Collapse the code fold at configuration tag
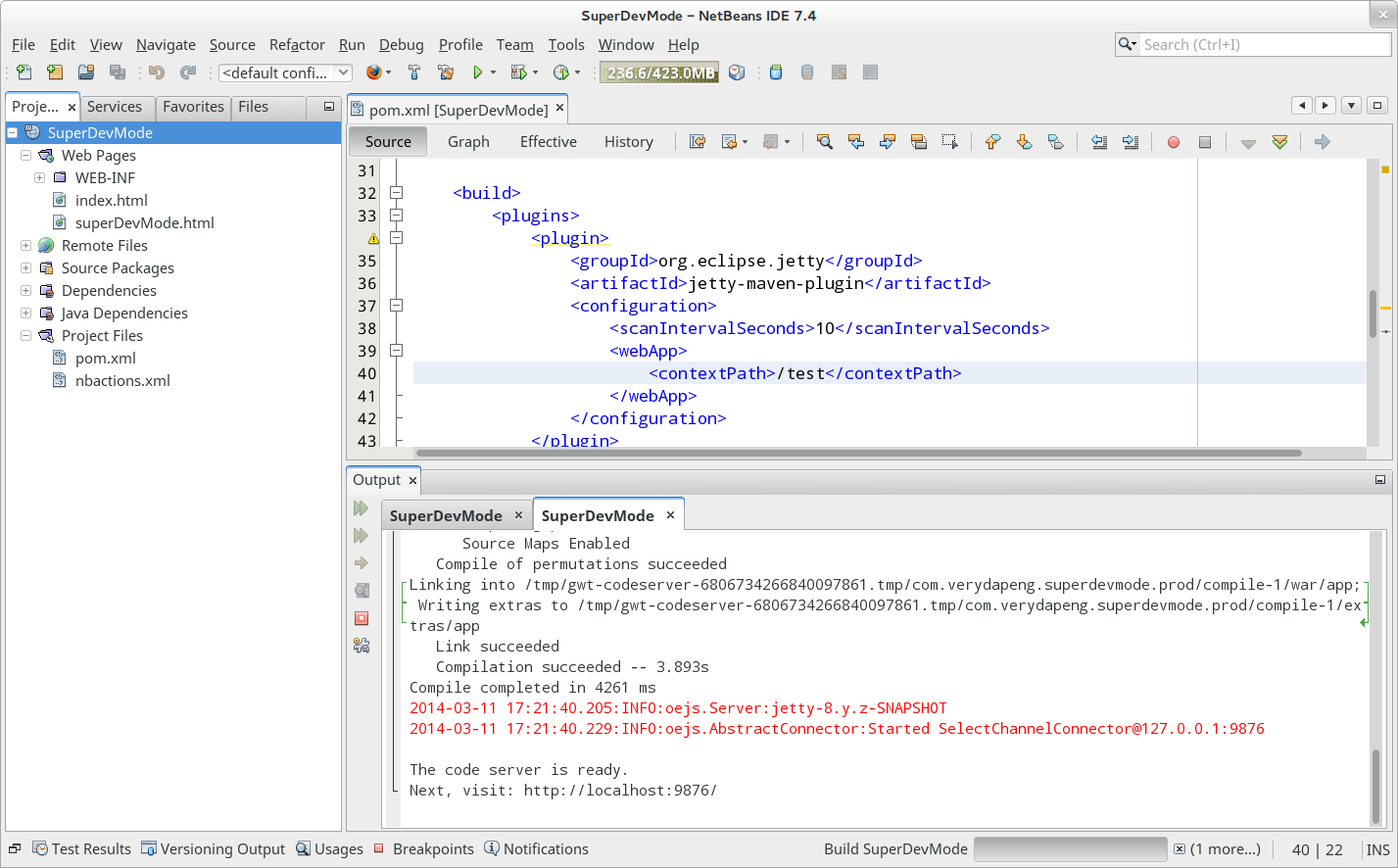The image size is (1398, 868). pos(397,306)
